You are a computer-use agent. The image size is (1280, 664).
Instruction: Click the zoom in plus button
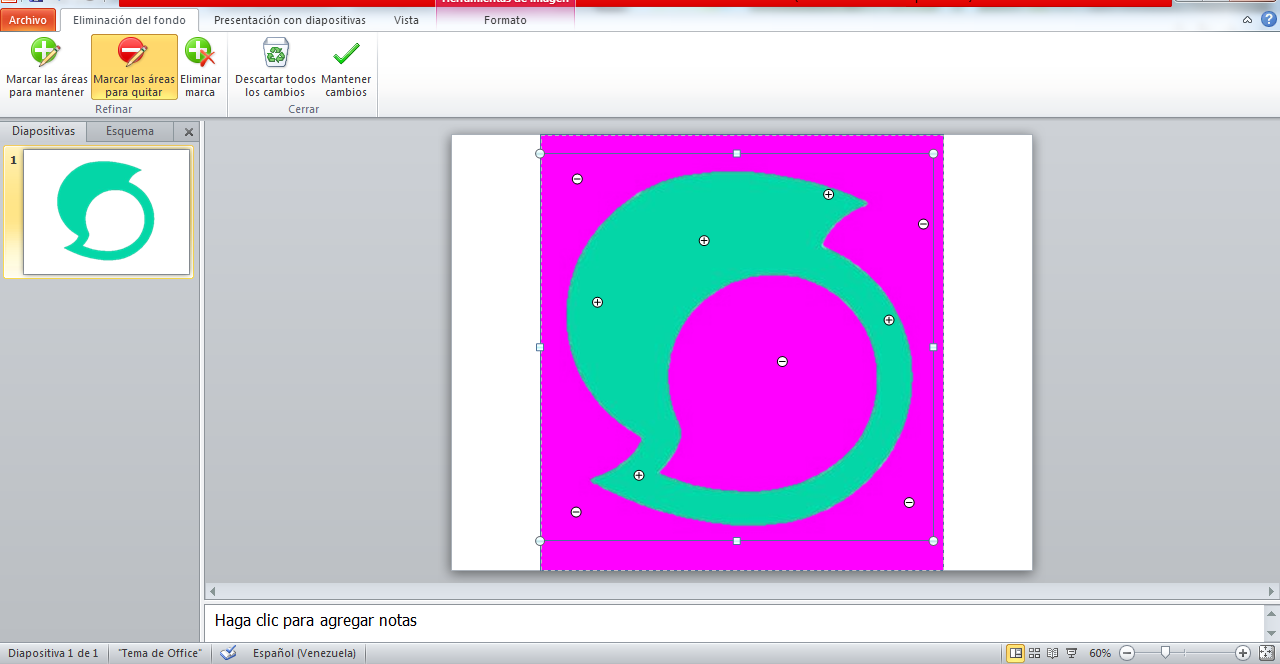coord(1243,653)
